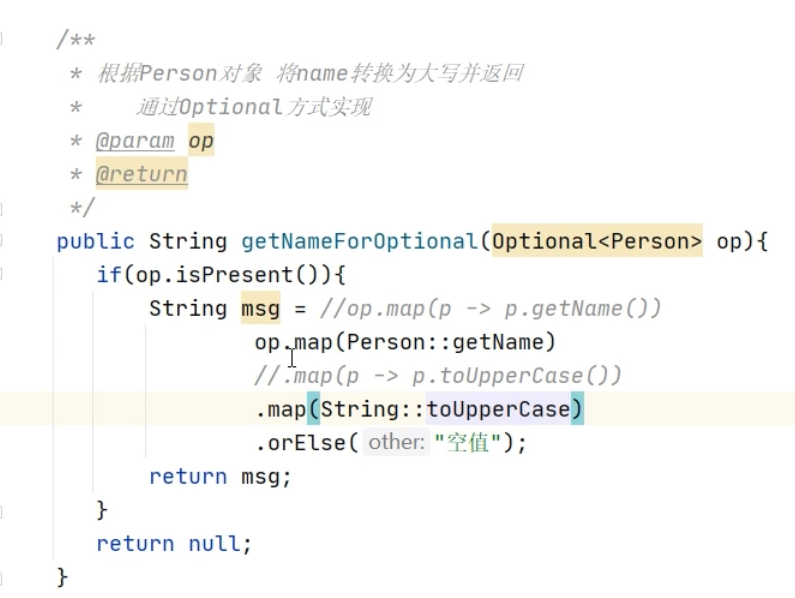Click the highlighted 'op' in Javadoc

(201, 141)
